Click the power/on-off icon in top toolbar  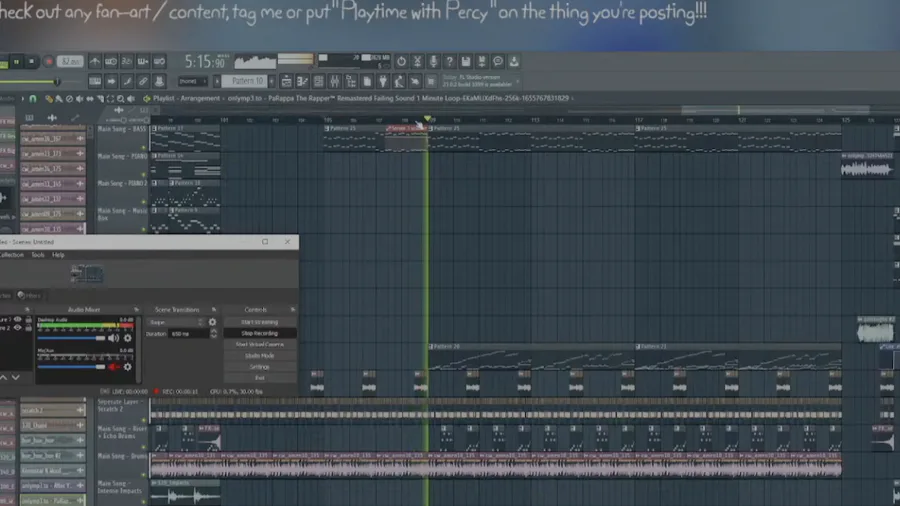[401, 61]
